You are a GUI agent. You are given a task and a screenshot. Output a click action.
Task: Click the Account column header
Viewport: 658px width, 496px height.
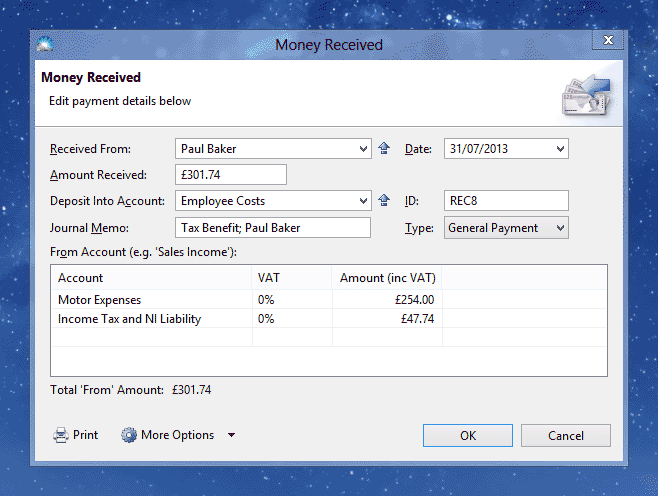(x=151, y=278)
